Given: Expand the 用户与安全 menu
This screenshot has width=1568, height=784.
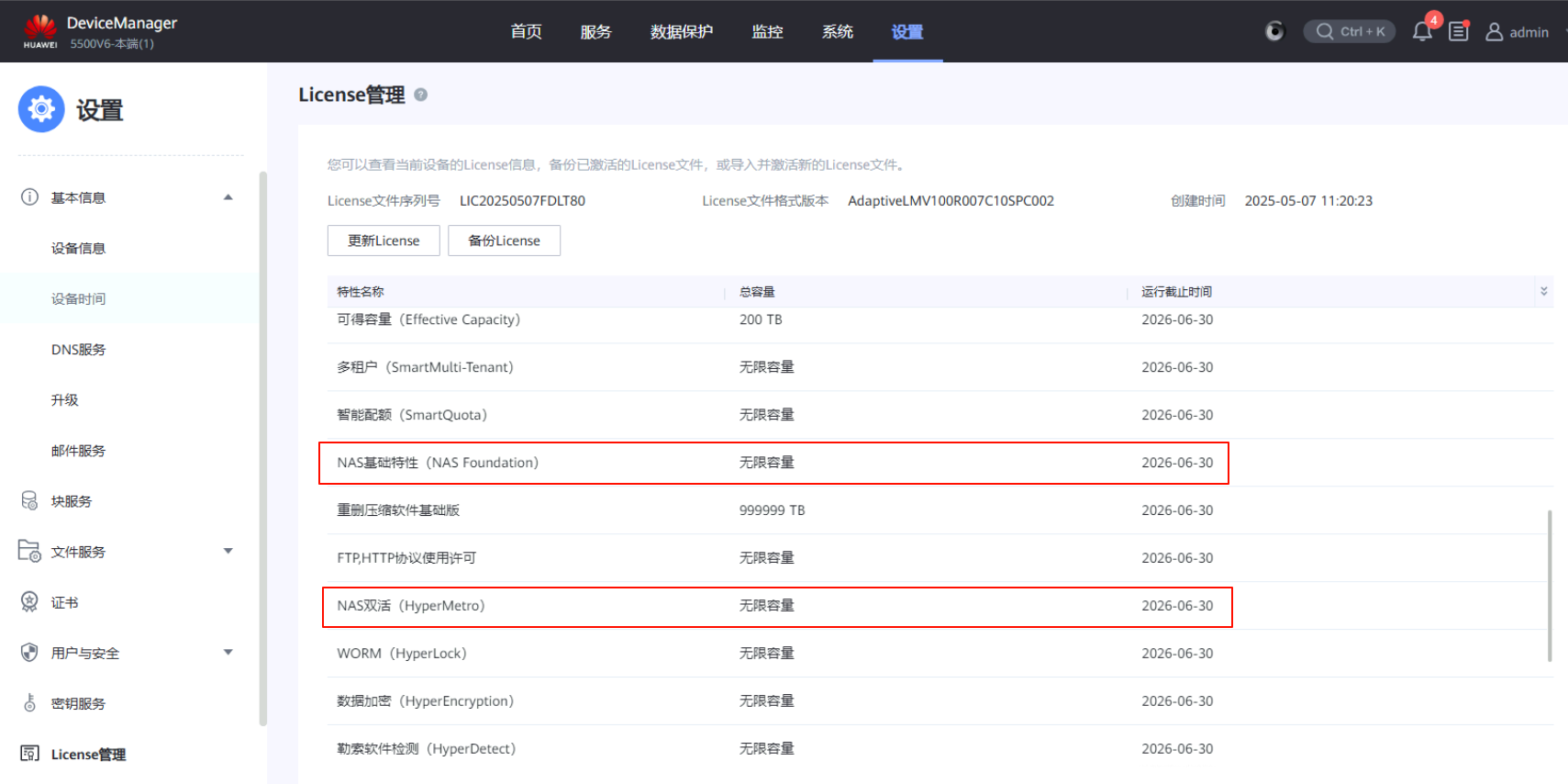Looking at the screenshot, I should (x=228, y=653).
